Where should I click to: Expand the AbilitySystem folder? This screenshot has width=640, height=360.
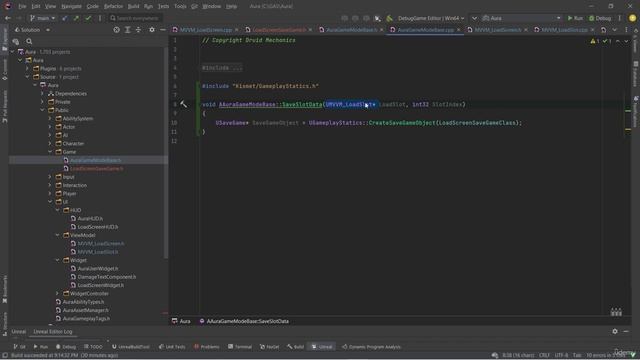coord(50,118)
